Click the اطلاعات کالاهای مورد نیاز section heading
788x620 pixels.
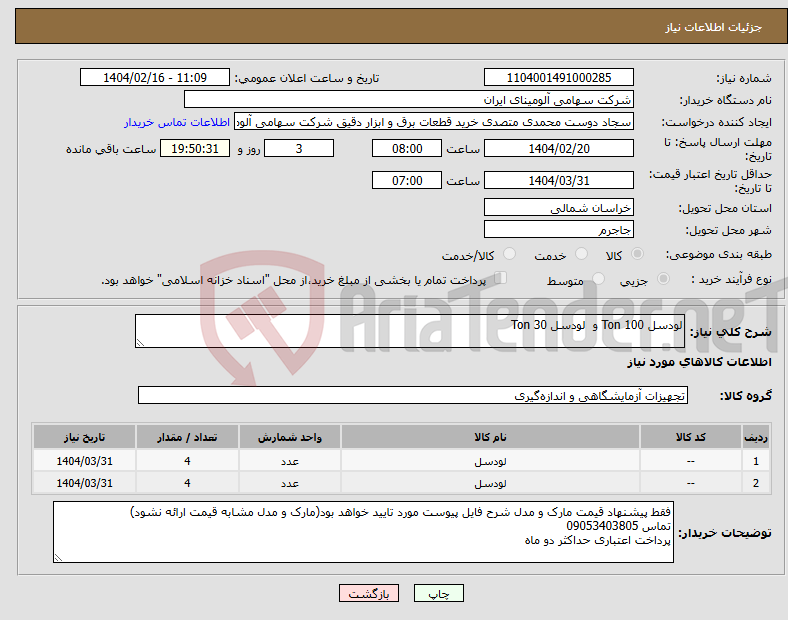pyautogui.click(x=699, y=362)
